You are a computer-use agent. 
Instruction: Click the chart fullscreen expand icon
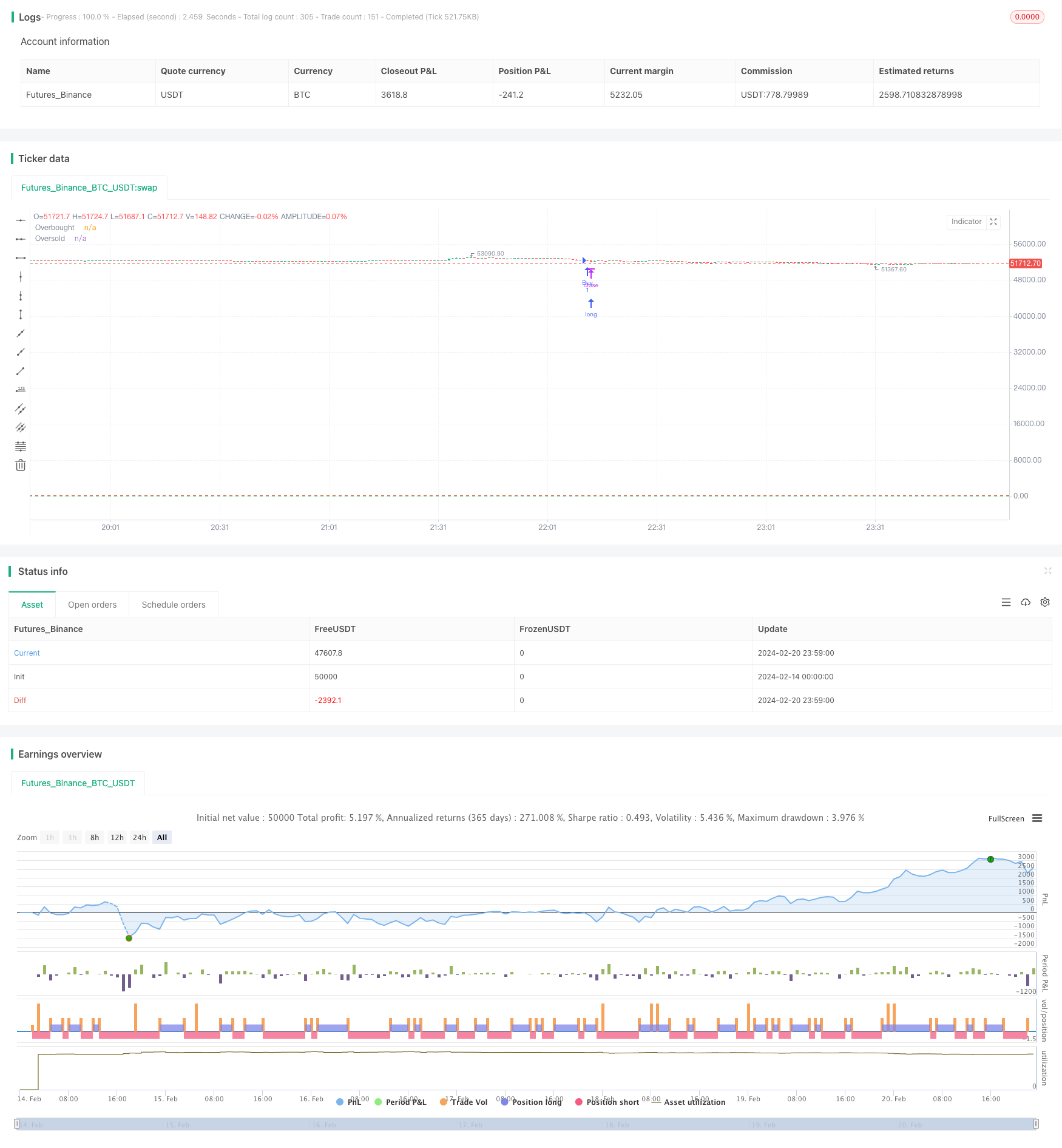click(x=993, y=222)
